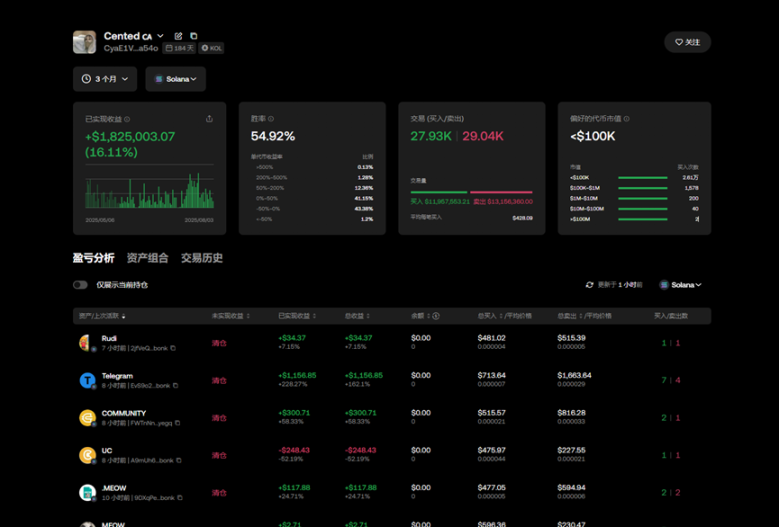The width and height of the screenshot is (779, 527).
Task: Switch to the 交易历史 tab
Action: 201,258
